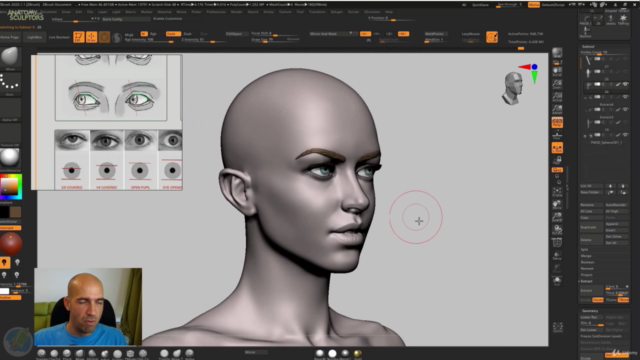Expand the Merge section
Screen dimensions: 640x360
586,256
